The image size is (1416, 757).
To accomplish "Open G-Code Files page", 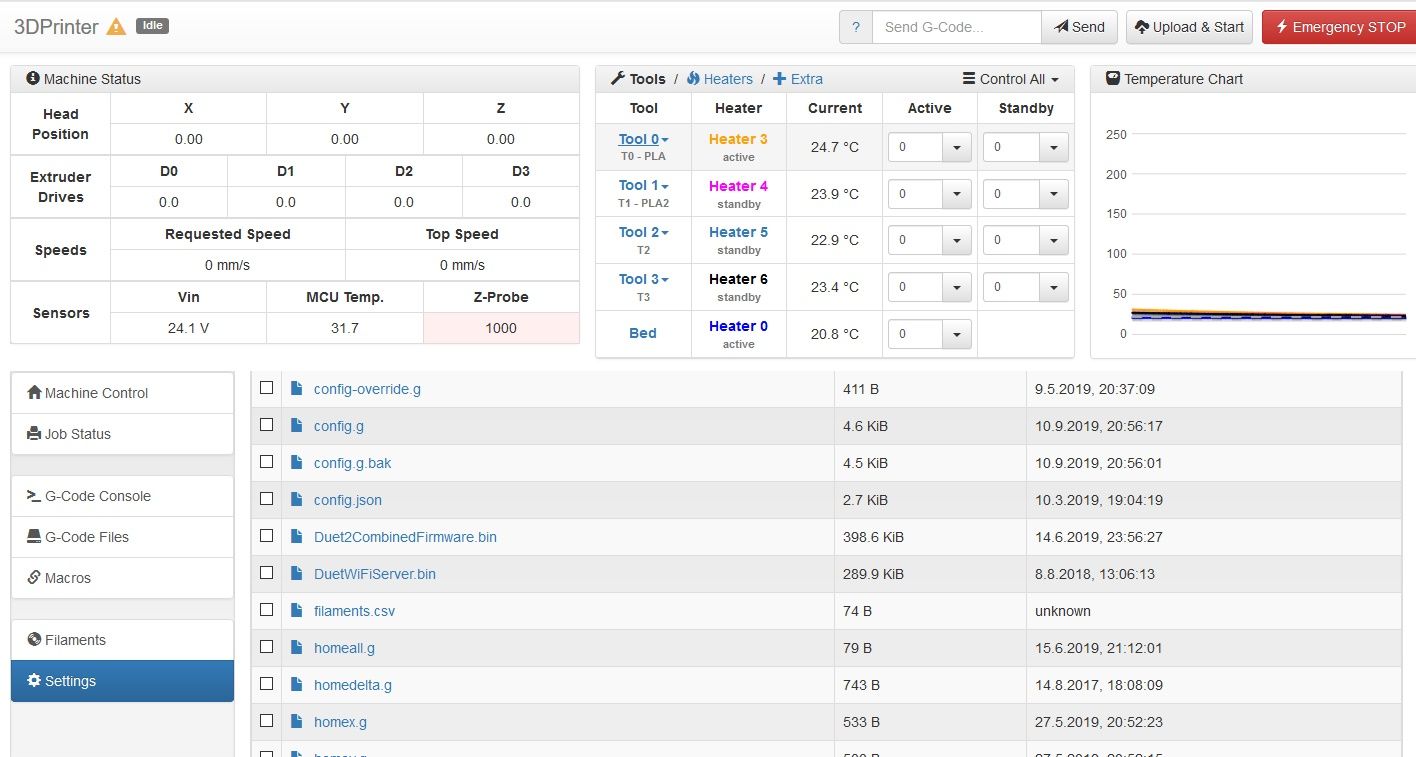I will 122,537.
